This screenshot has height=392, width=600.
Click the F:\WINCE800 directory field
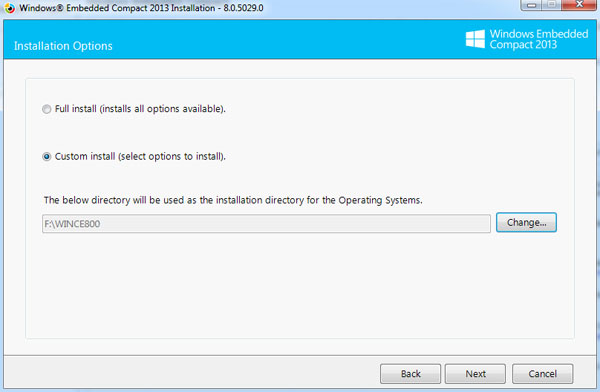[x=266, y=224]
